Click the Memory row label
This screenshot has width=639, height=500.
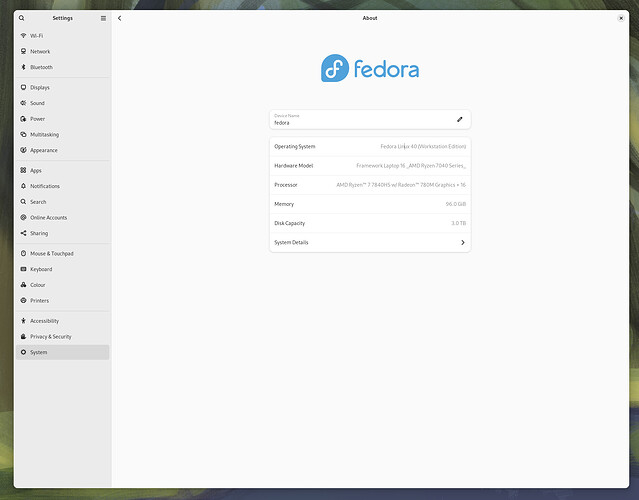[x=284, y=204]
